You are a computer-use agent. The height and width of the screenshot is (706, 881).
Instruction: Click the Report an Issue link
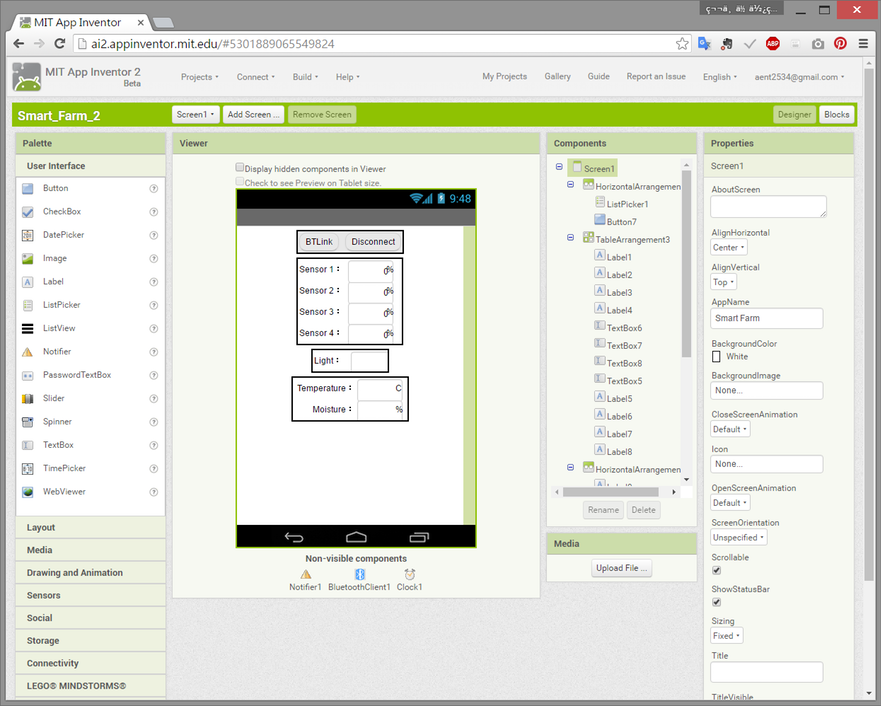click(656, 76)
